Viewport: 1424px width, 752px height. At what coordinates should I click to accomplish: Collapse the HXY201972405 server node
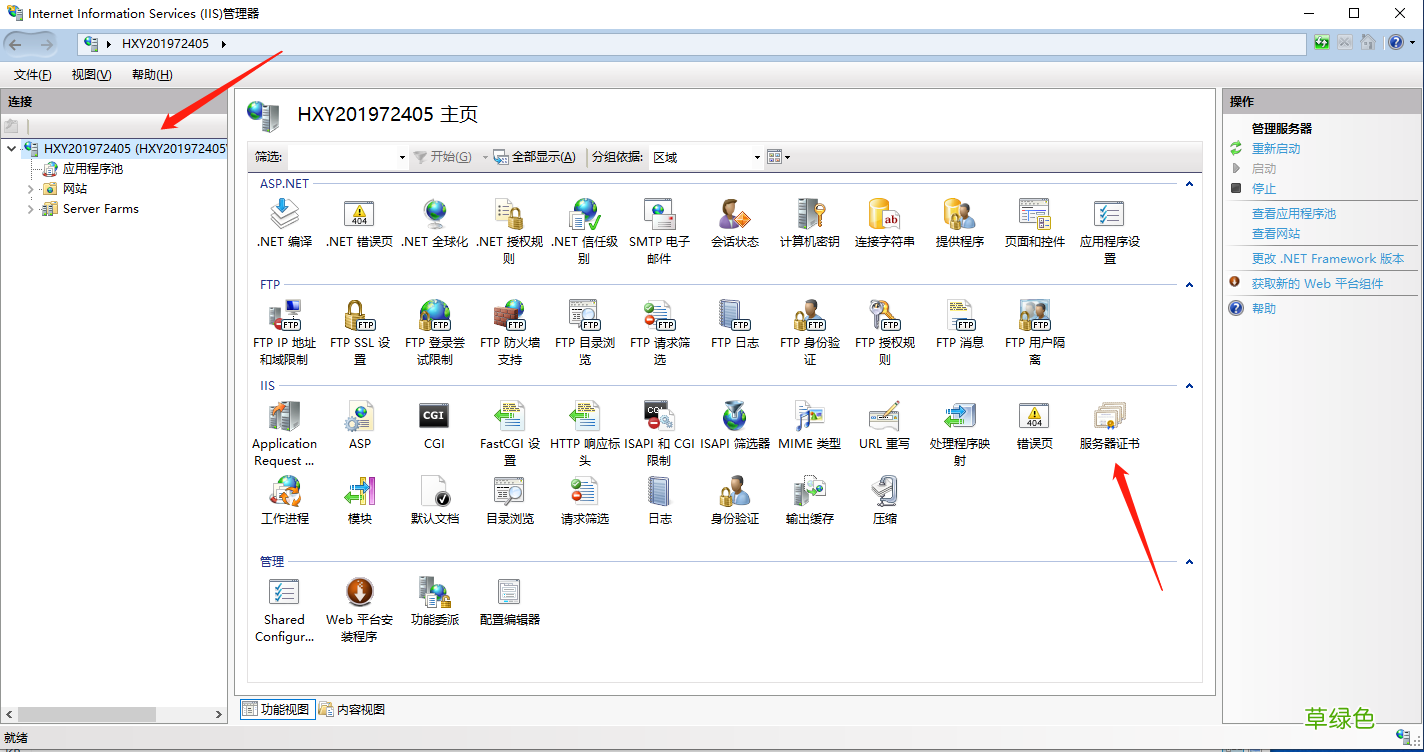tap(9, 148)
